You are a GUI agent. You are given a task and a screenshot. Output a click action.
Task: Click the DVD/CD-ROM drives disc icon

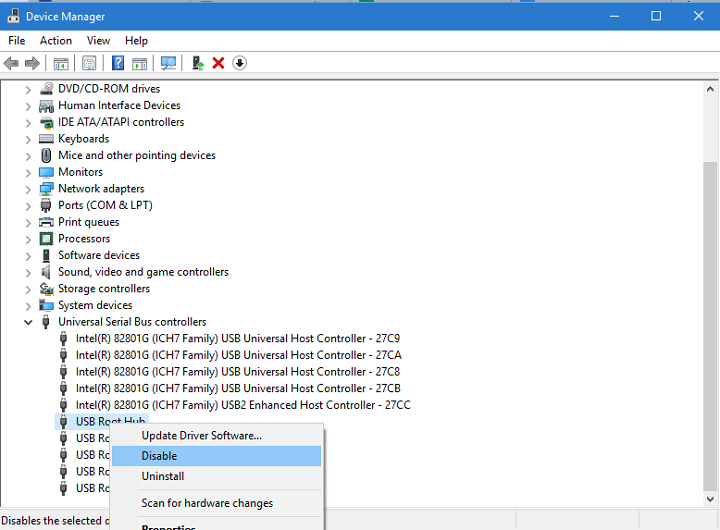(46, 89)
